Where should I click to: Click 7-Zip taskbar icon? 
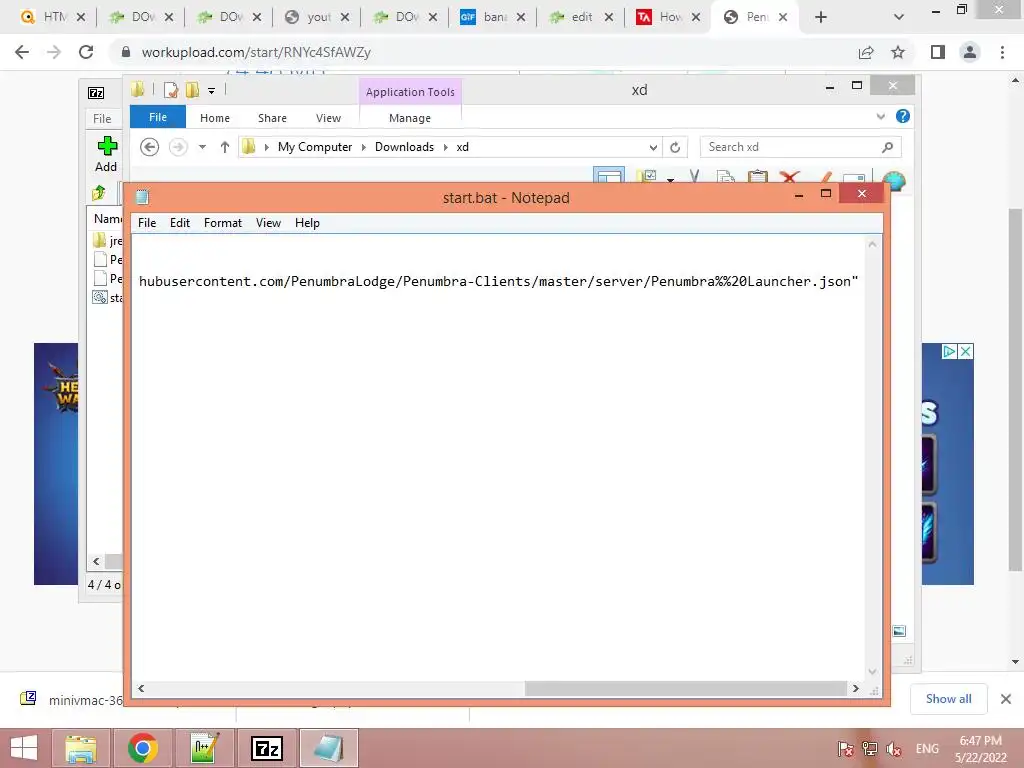(x=266, y=748)
